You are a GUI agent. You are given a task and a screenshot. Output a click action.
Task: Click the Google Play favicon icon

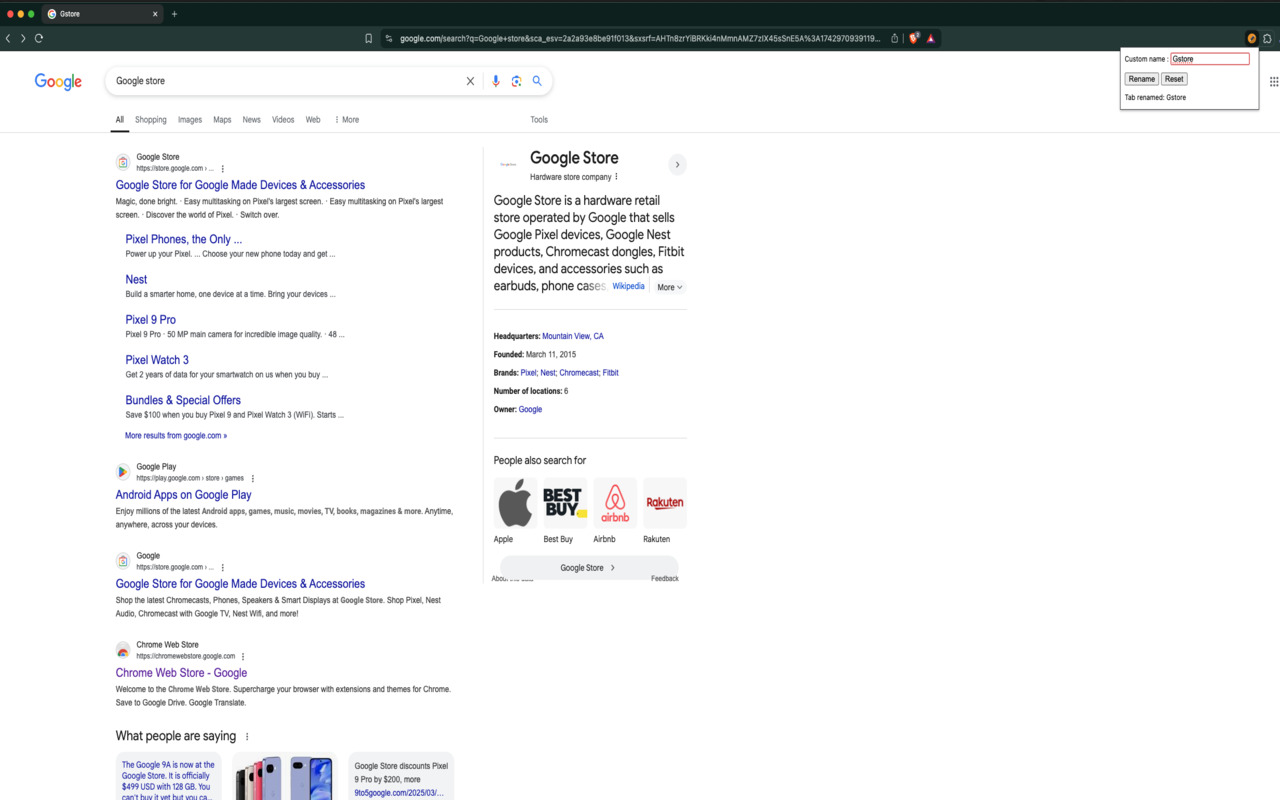pyautogui.click(x=123, y=472)
